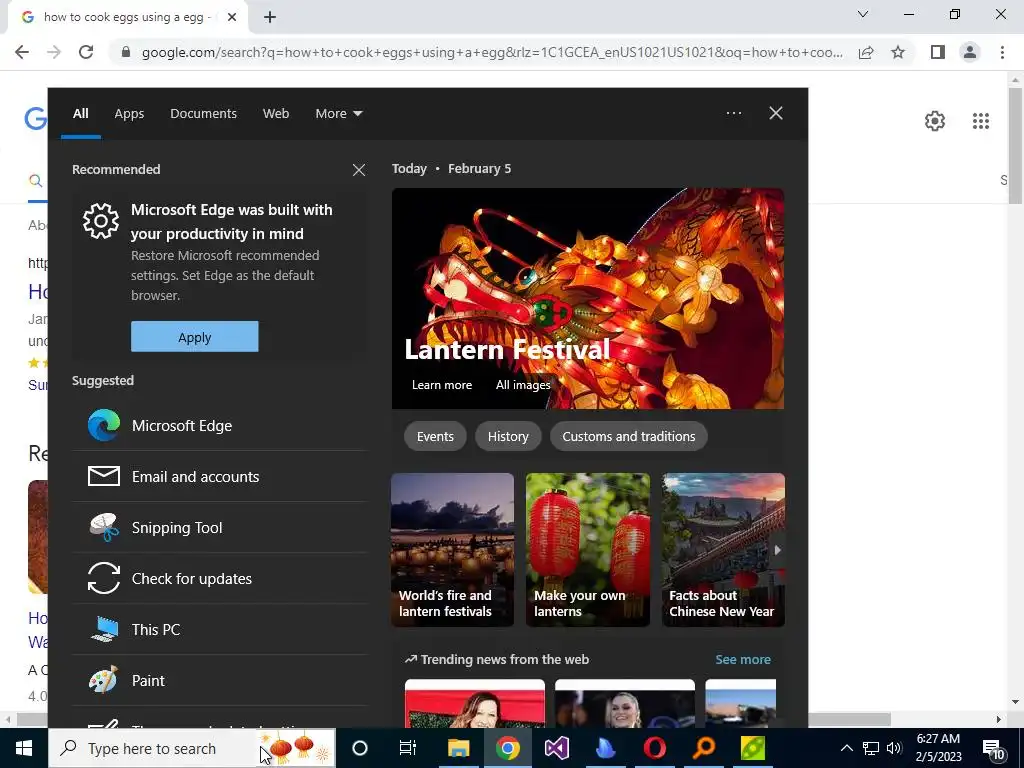Open the Windows Start button
The image size is (1024, 768).
(24, 748)
